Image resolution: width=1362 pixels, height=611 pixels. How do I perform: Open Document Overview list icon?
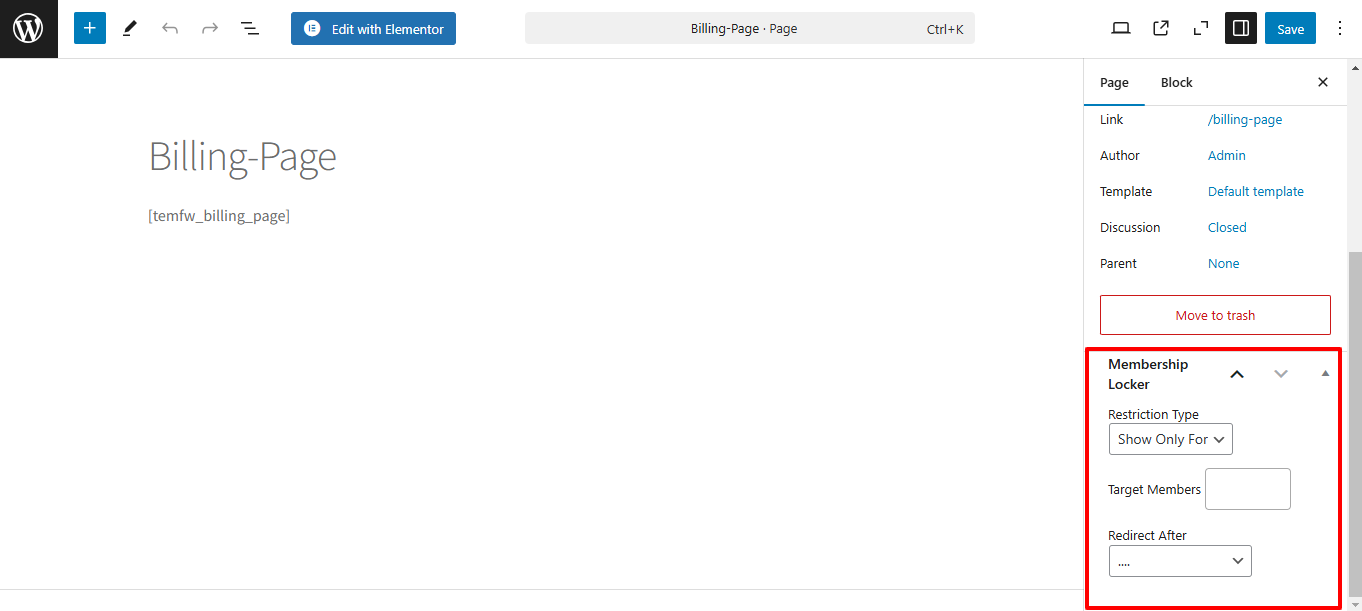250,29
